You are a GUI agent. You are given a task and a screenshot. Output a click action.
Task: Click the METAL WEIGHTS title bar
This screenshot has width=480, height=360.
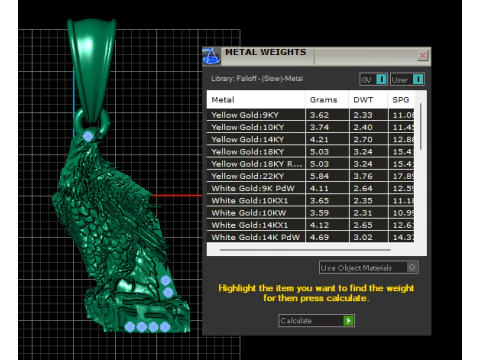pos(318,56)
